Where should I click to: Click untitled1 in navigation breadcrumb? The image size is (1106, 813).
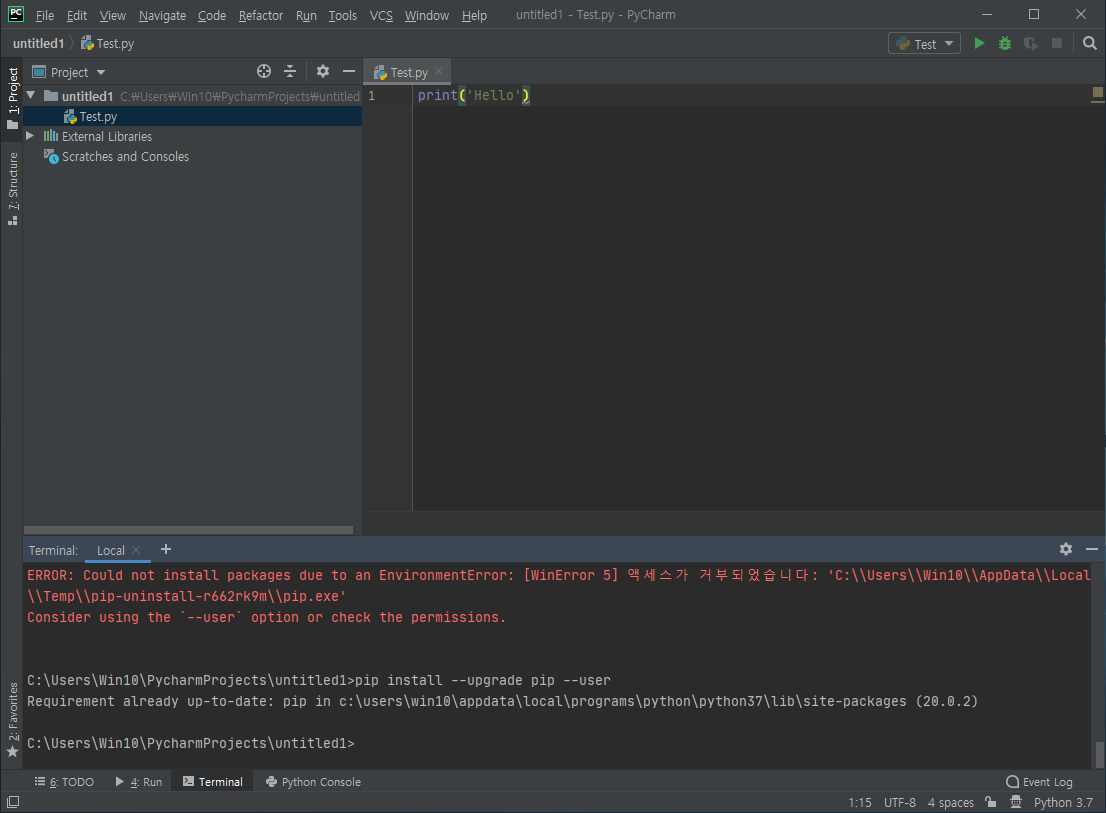pyautogui.click(x=38, y=44)
